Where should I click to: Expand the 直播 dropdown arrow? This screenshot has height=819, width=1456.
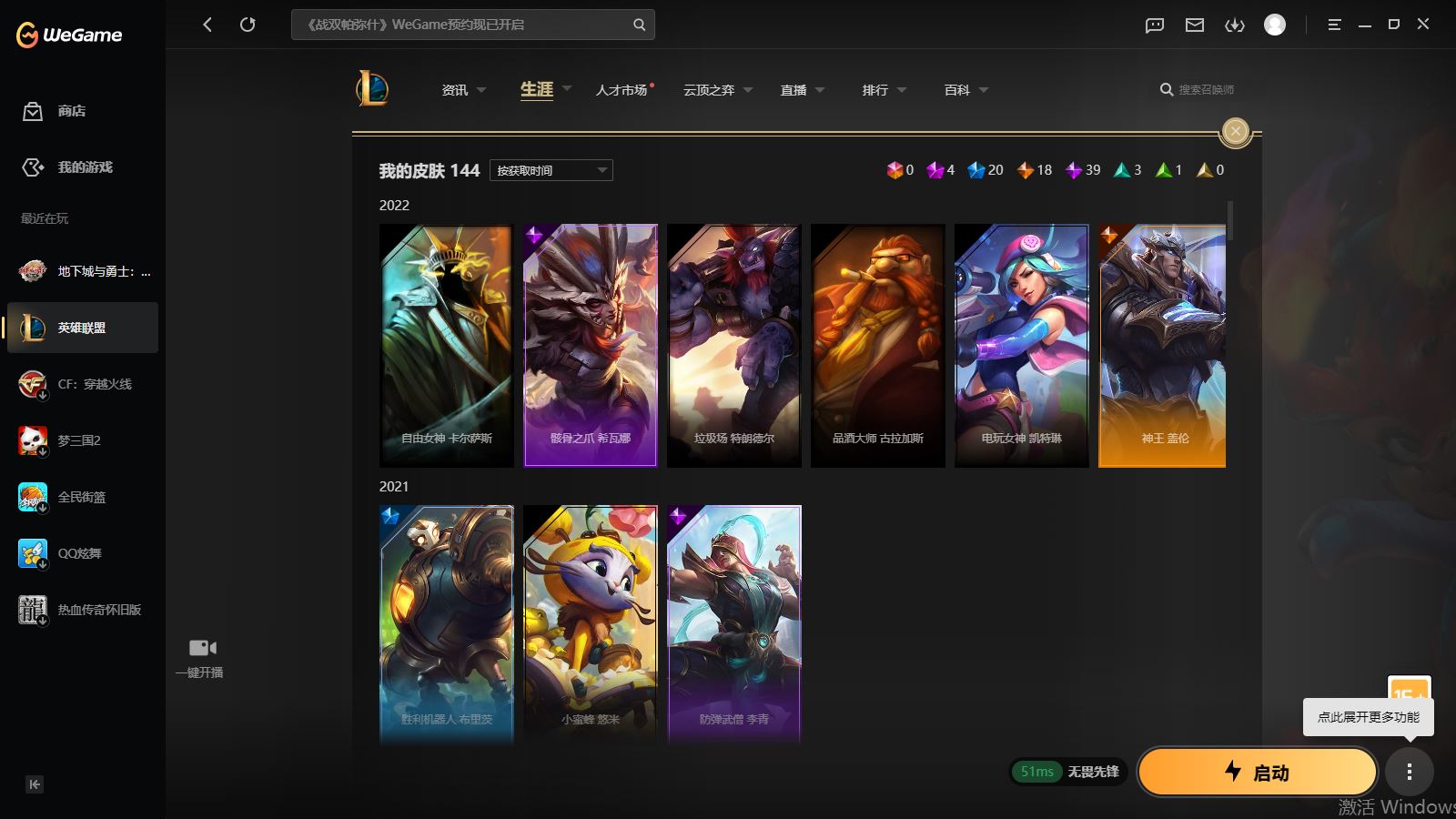click(x=820, y=90)
